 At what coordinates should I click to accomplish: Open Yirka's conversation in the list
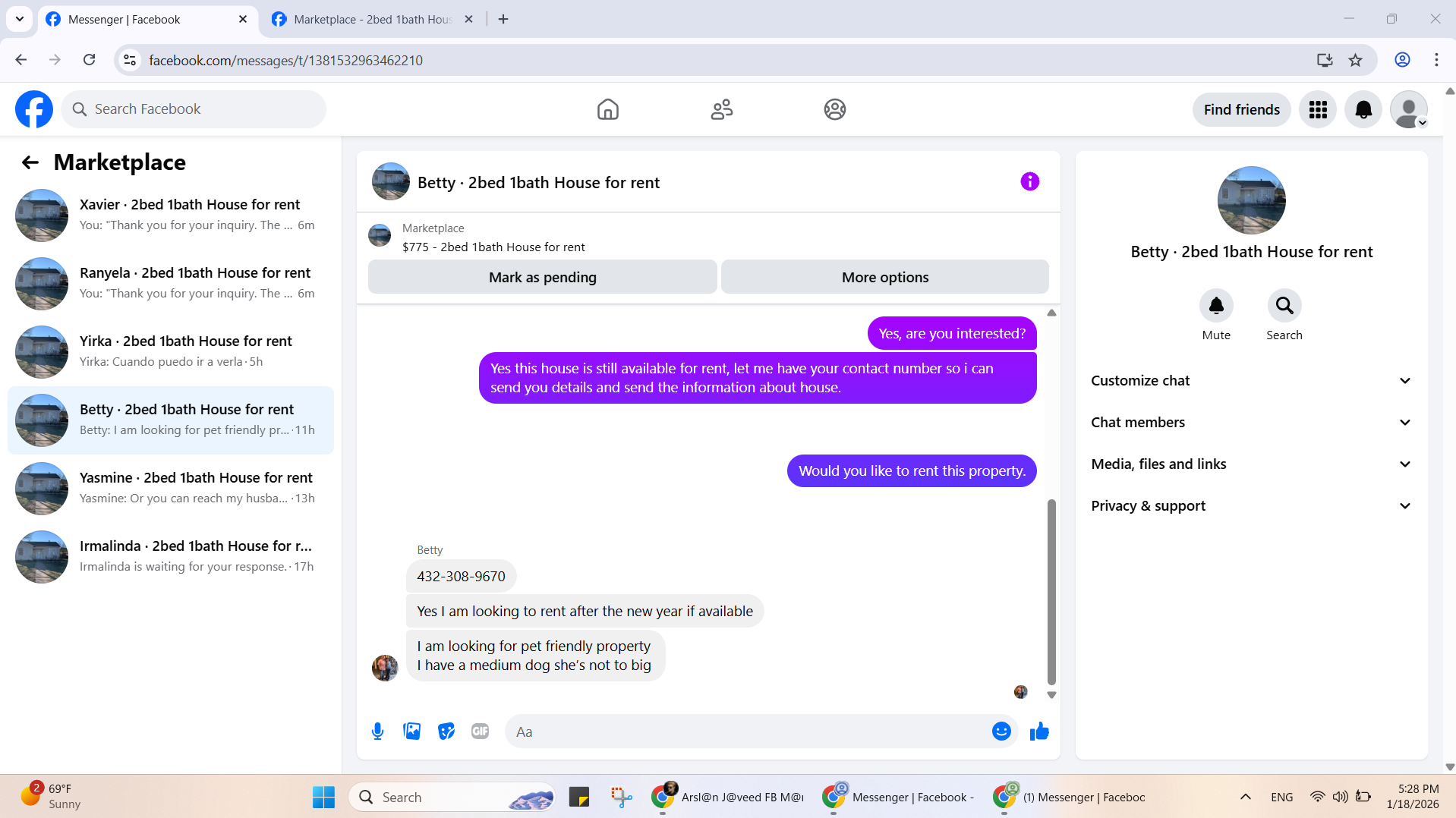(171, 351)
